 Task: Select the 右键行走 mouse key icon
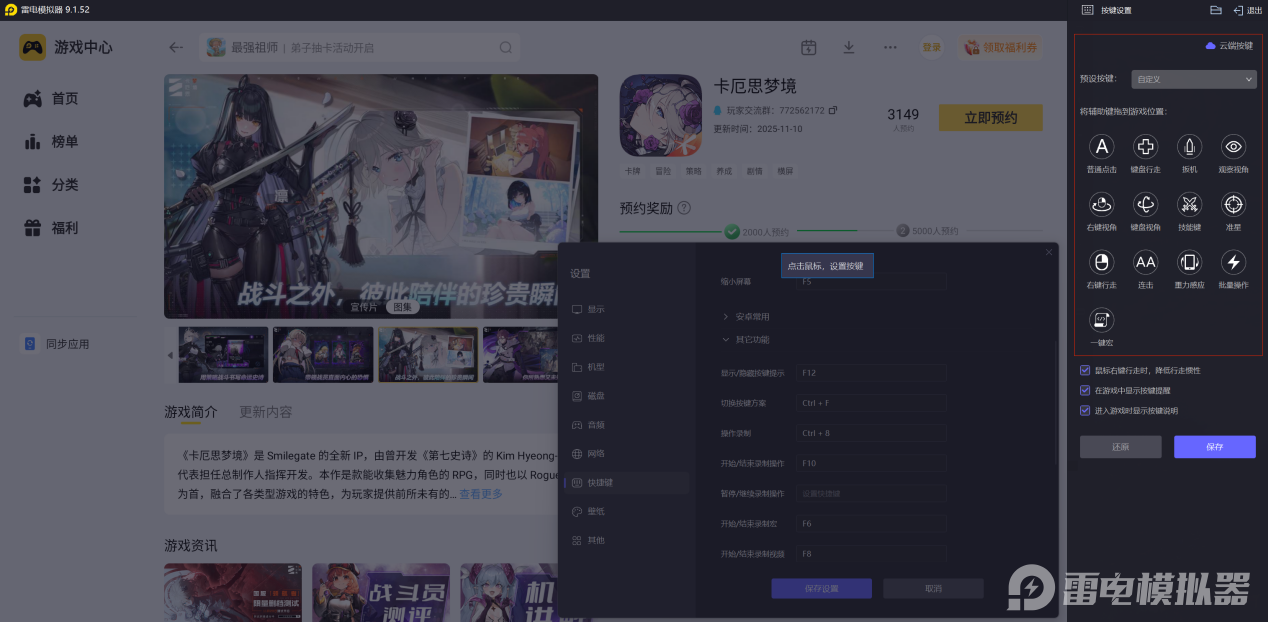1101,263
